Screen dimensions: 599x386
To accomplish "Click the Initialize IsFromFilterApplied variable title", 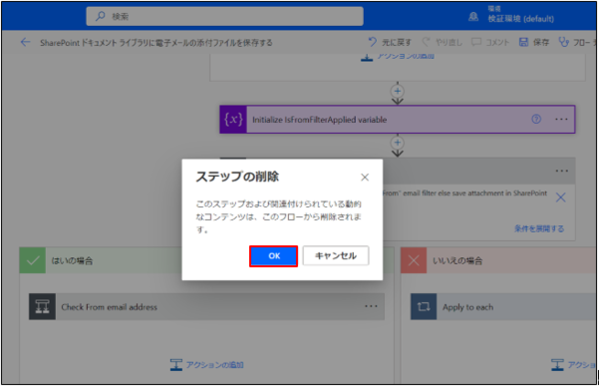I will pos(319,120).
